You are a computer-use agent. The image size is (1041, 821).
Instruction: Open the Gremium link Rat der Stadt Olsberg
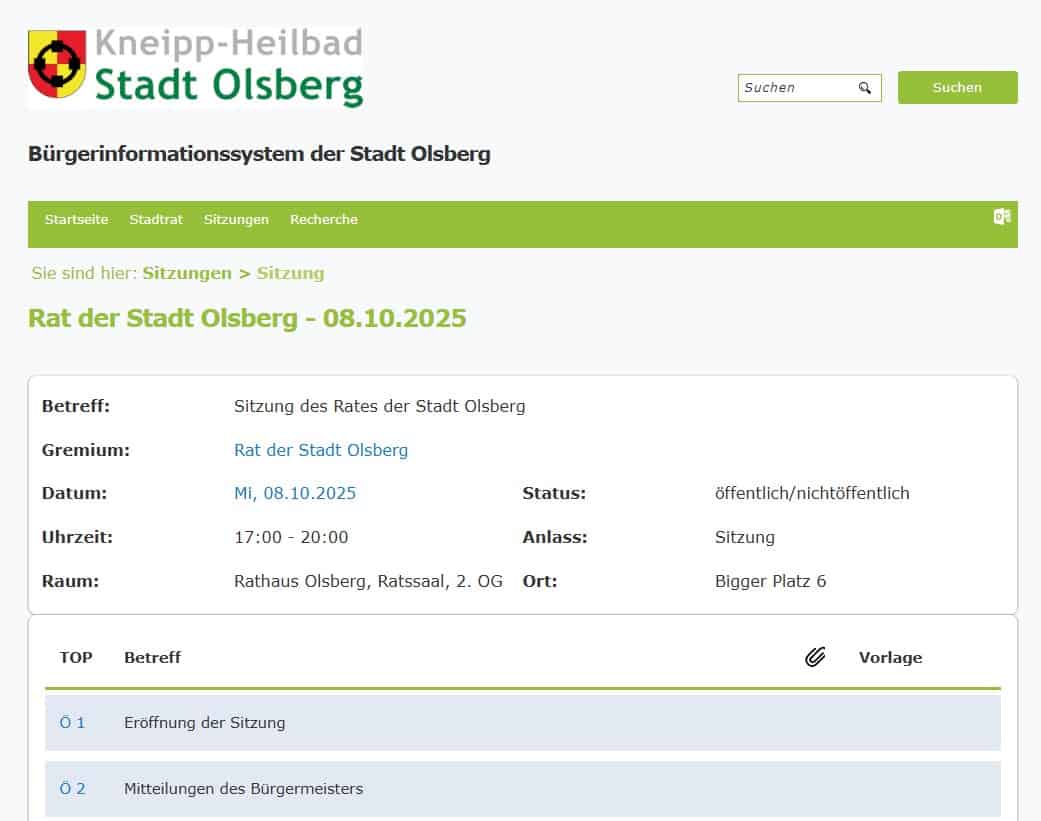coord(321,450)
